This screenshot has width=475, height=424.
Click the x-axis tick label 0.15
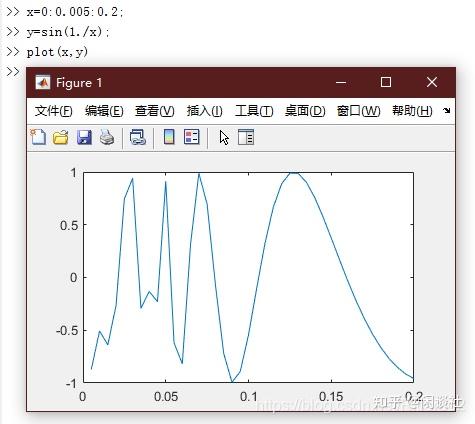pyautogui.click(x=331, y=396)
